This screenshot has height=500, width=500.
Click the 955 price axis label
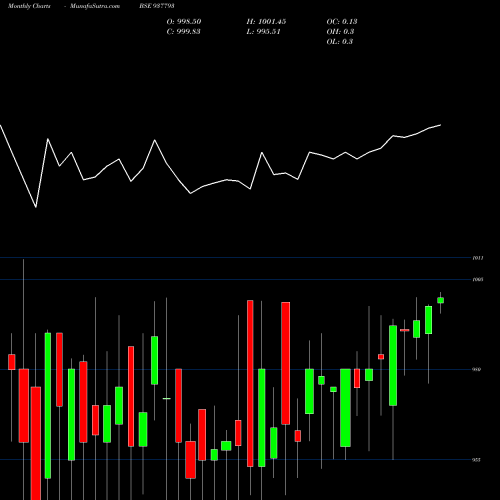point(476,460)
